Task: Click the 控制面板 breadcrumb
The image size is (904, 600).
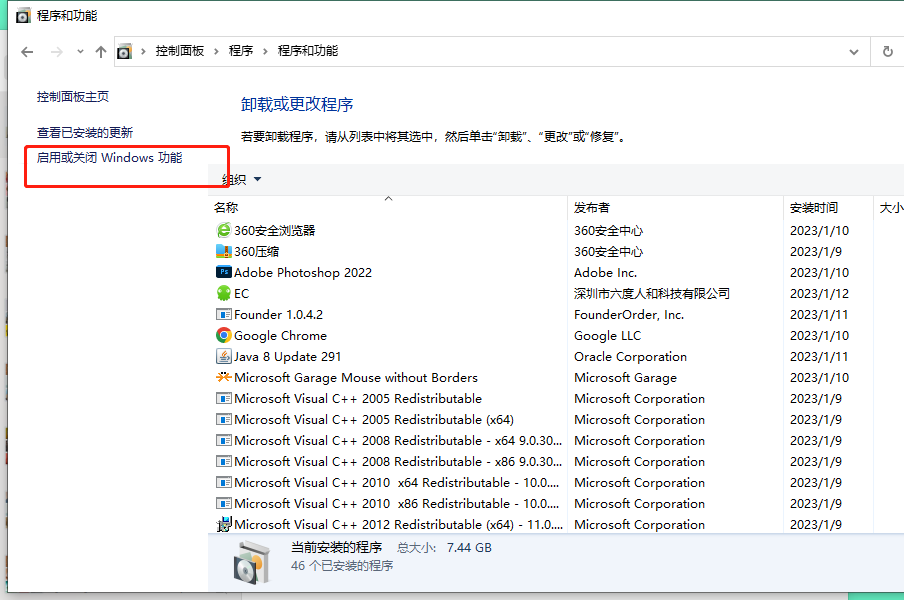Action: 180,51
